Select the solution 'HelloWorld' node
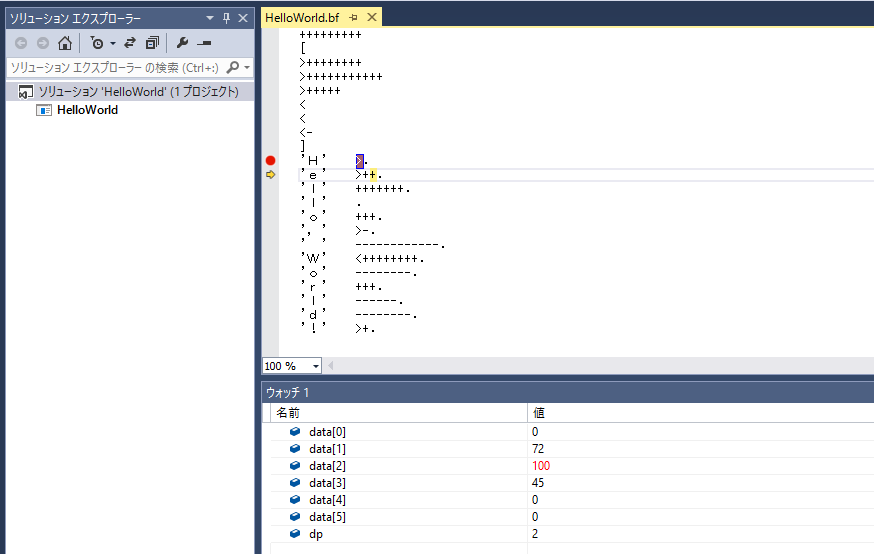 [129, 91]
